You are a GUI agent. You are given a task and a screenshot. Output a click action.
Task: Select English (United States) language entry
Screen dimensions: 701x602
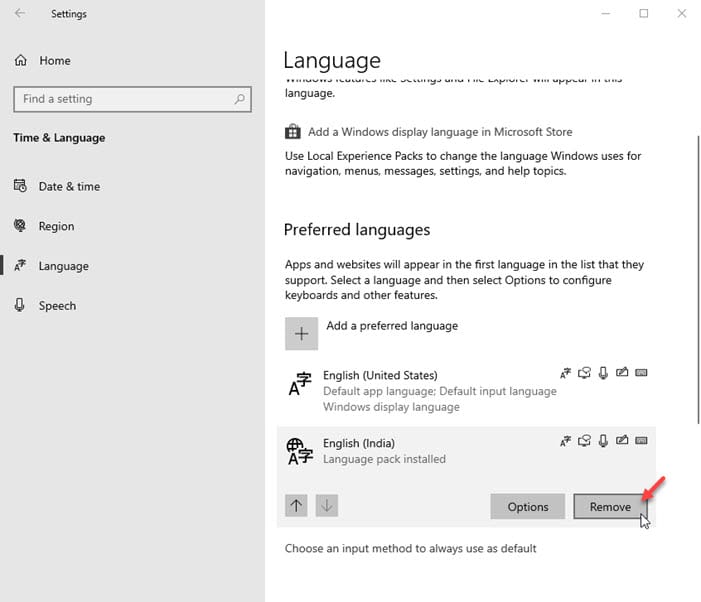[466, 391]
